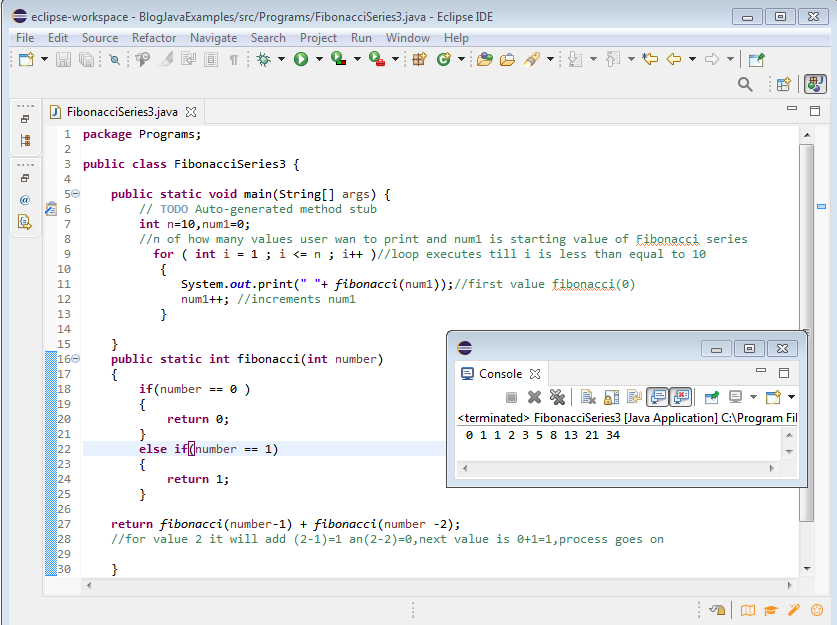This screenshot has width=837, height=625.
Task: Open the New Java Project wizard icon
Action: tap(418, 59)
